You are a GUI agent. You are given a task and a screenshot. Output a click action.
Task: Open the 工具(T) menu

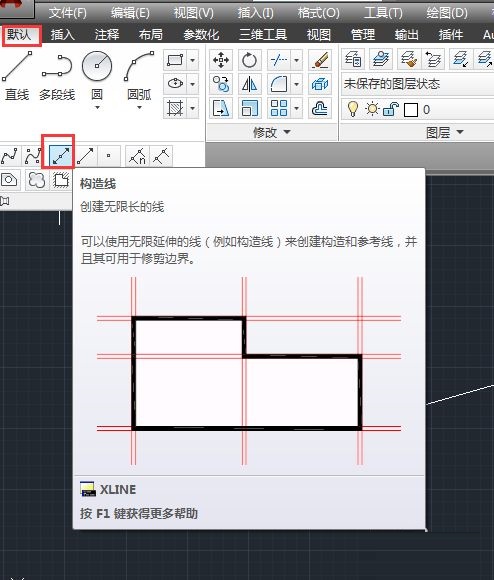[383, 13]
